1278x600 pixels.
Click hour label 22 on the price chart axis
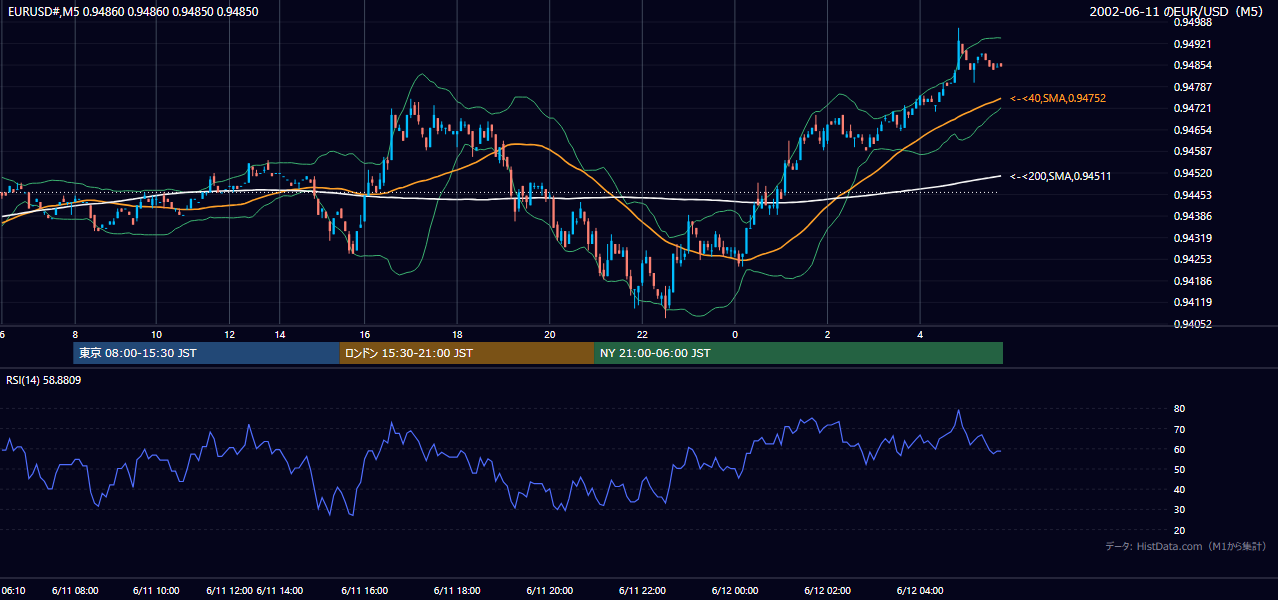(642, 335)
